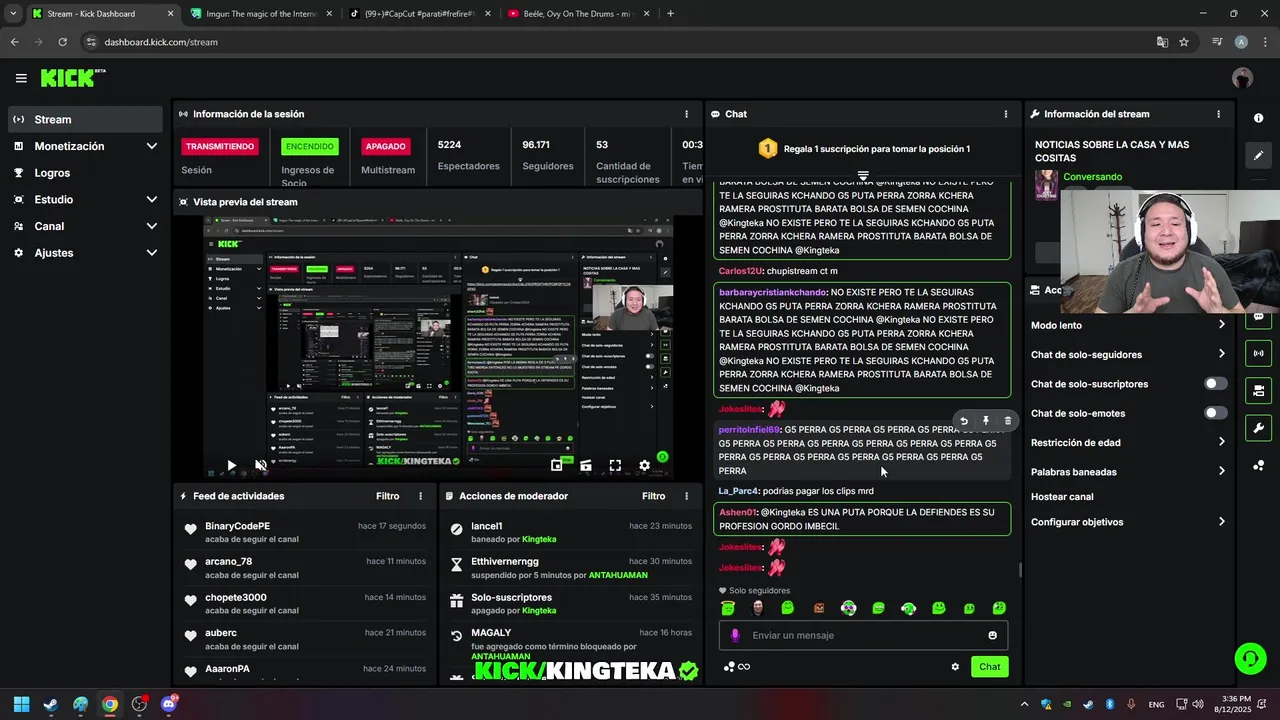Click the broadcast signal icon in right rail

1258,353
